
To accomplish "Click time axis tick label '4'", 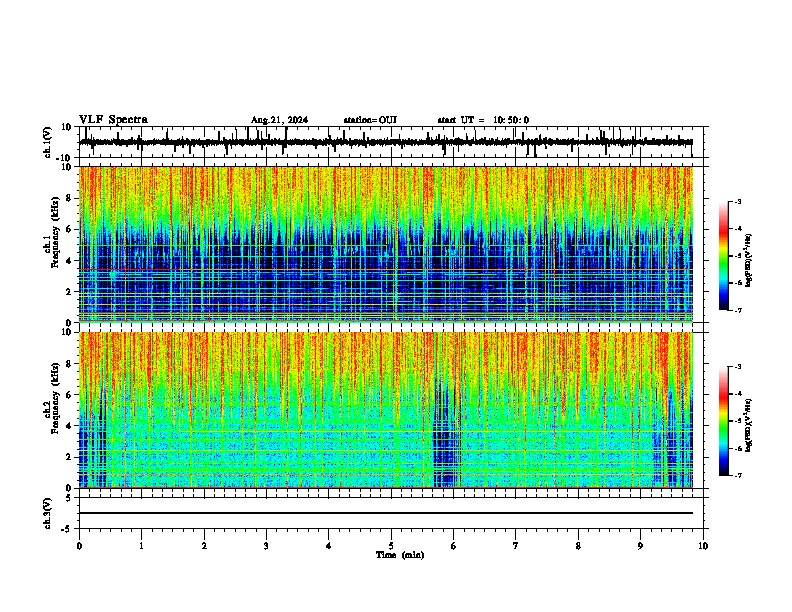I will point(329,546).
